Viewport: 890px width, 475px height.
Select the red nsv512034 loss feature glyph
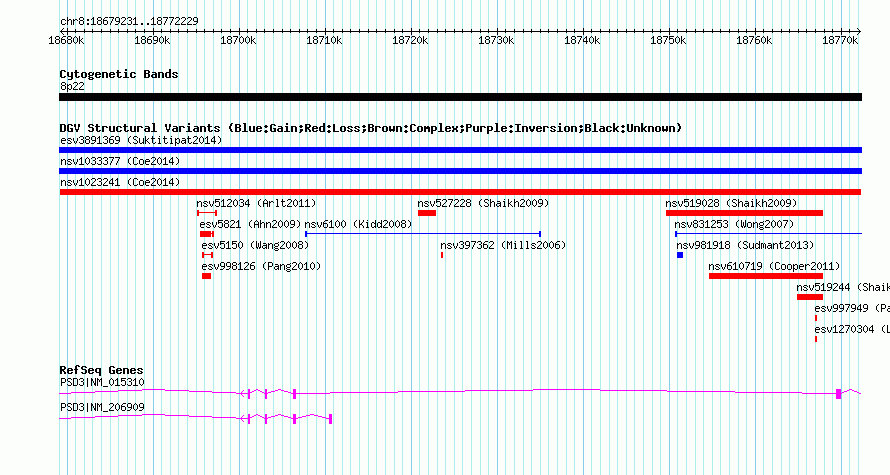[207, 213]
